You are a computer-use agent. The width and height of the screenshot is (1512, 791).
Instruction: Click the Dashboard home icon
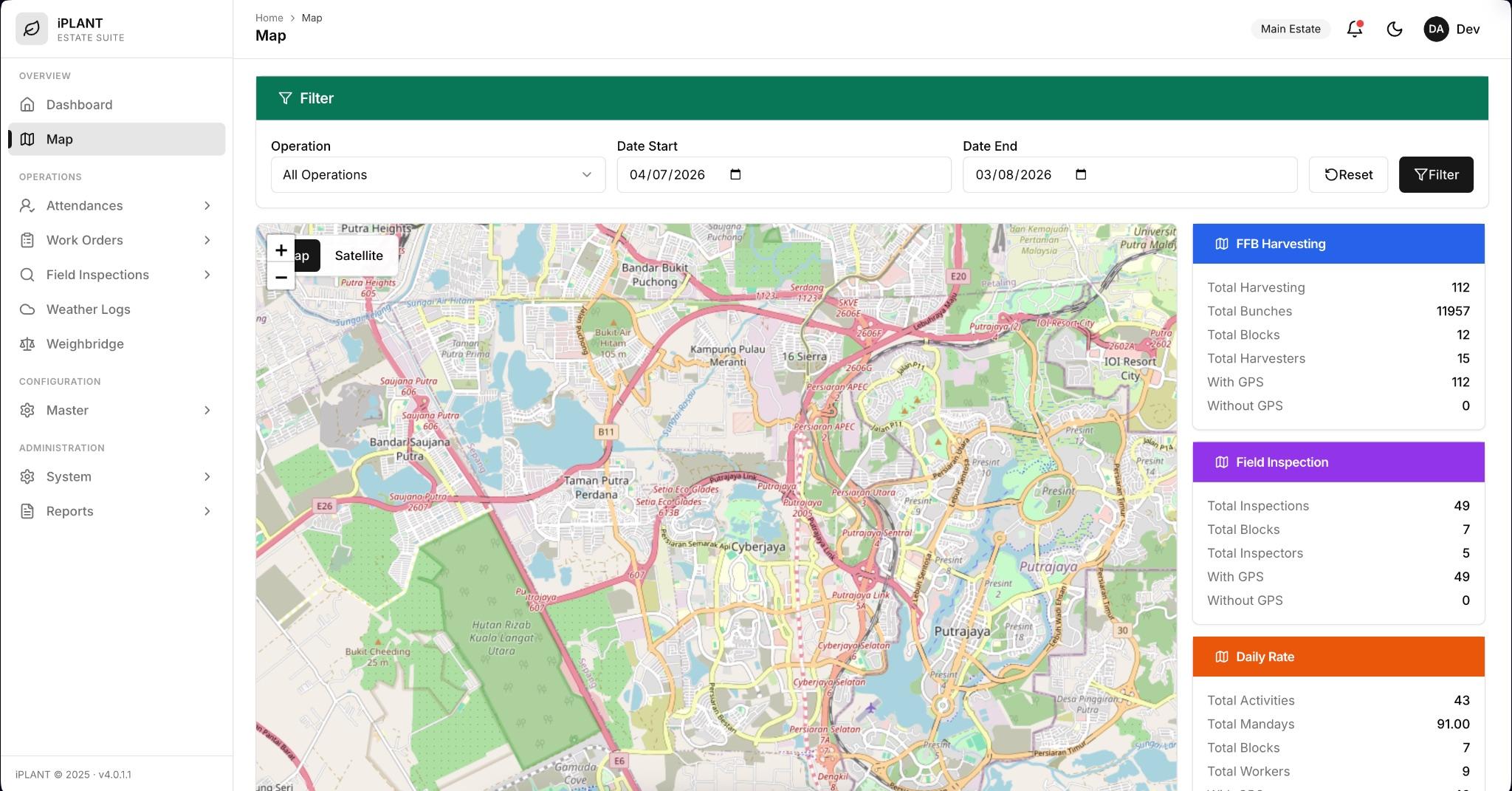[27, 104]
